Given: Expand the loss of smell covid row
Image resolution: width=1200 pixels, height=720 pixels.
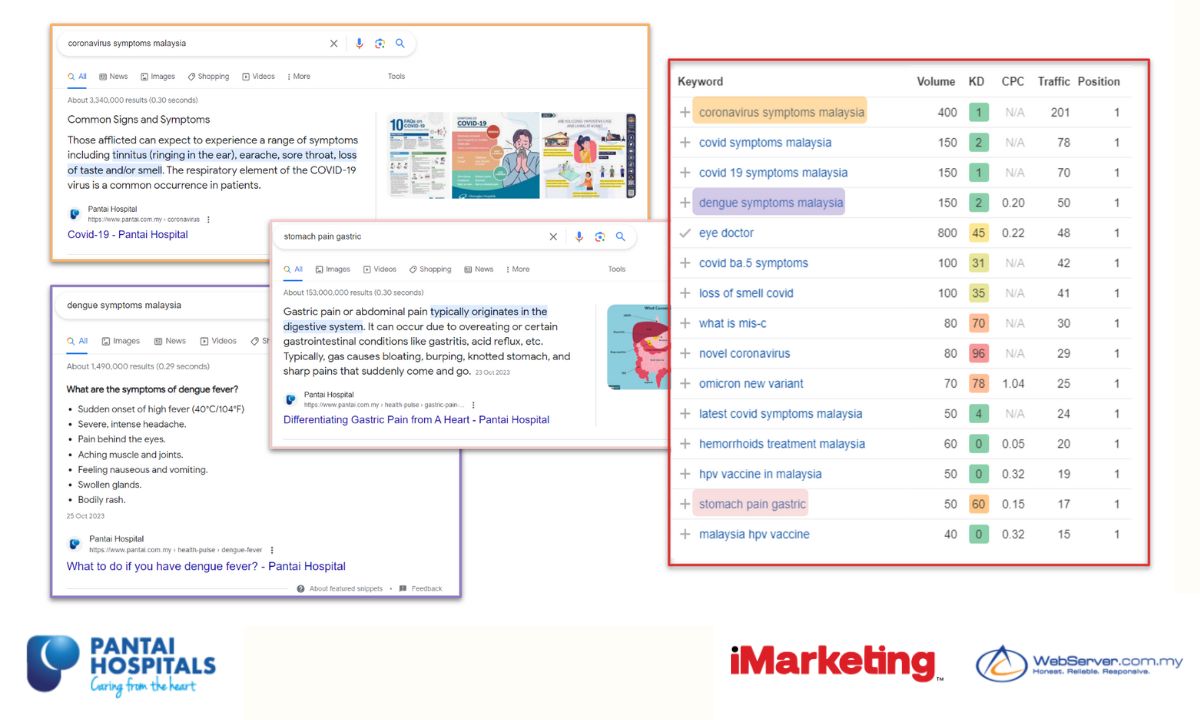Looking at the screenshot, I should pyautogui.click(x=685, y=293).
